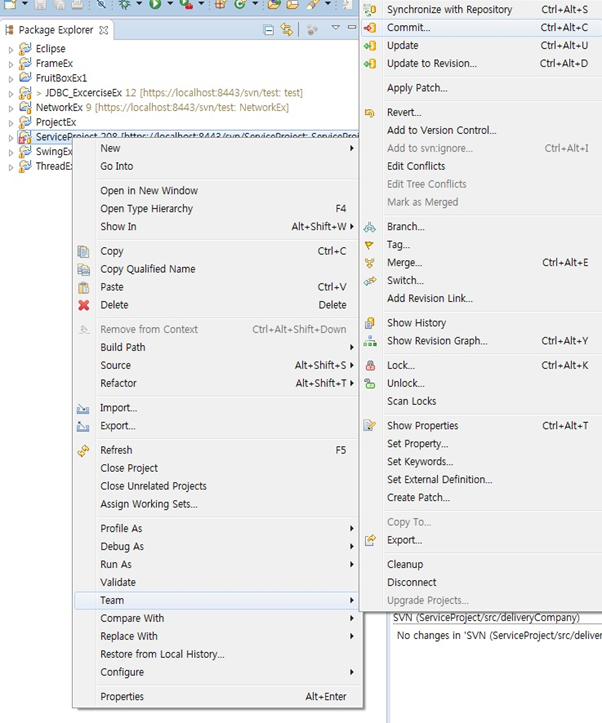Open the Show In submenu
The width and height of the screenshot is (602, 723).
tap(216, 227)
